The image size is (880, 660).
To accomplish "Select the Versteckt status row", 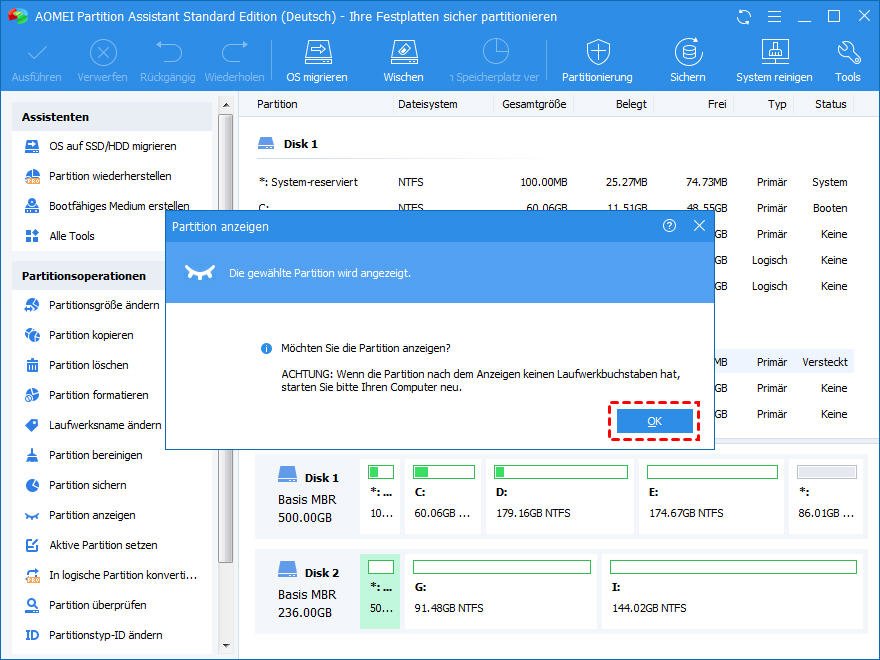I will coord(784,362).
